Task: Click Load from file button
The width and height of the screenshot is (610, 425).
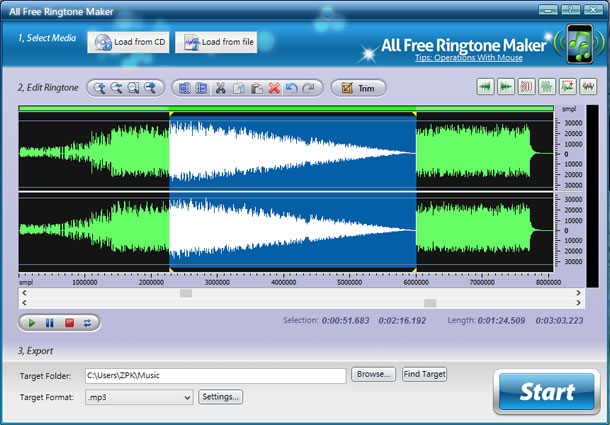Action: click(x=217, y=42)
